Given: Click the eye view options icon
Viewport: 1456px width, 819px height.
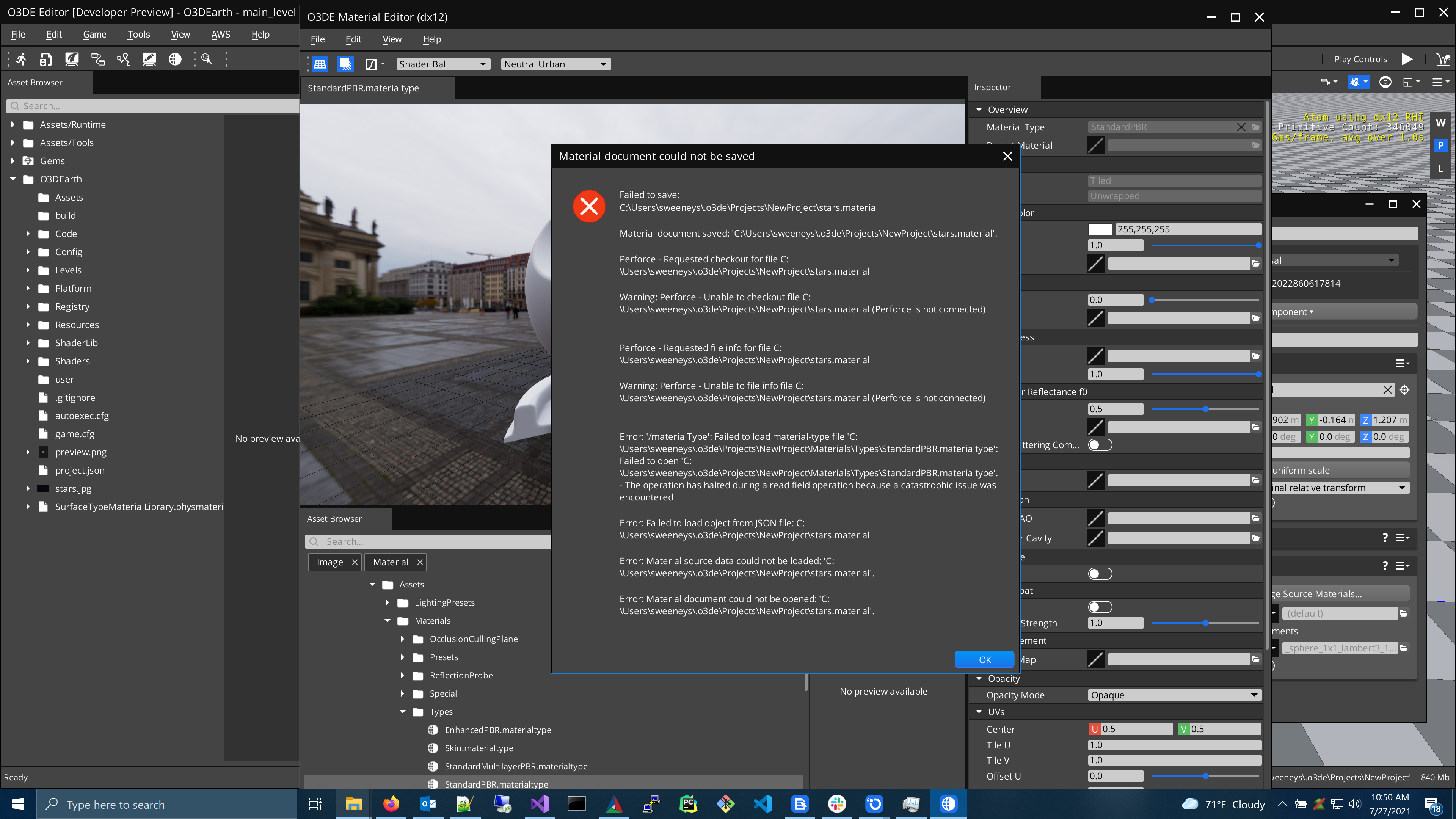Looking at the screenshot, I should [1386, 82].
